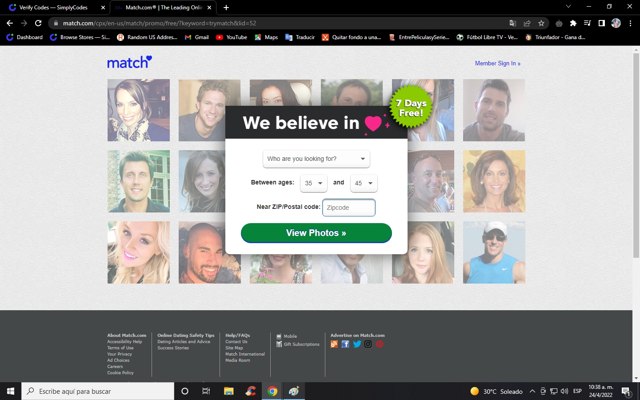Expand the 'Who are you looking for?' dropdown

pos(316,159)
